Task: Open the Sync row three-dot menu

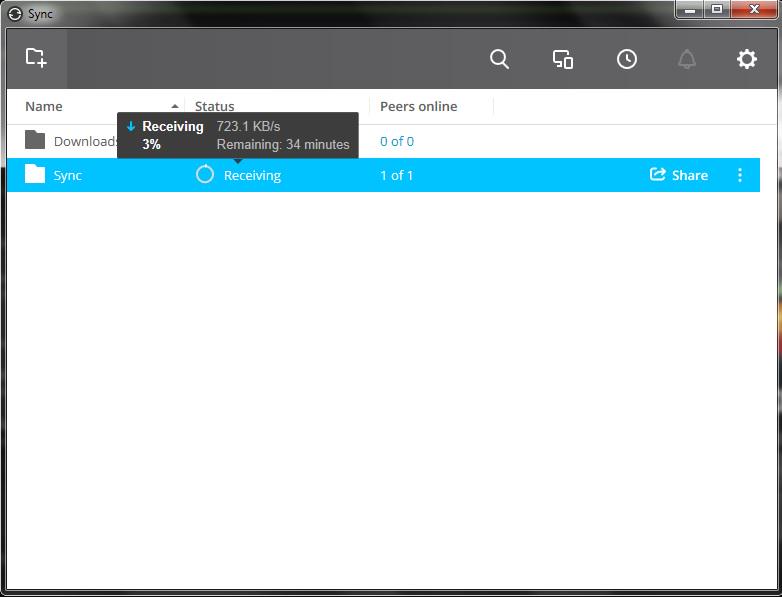Action: tap(740, 175)
